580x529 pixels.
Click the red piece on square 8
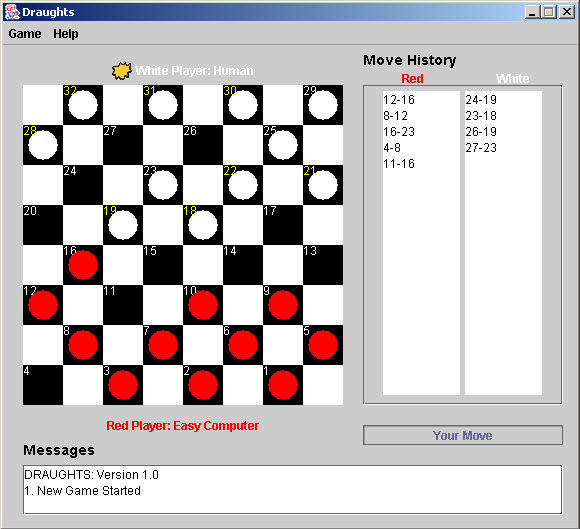pos(83,345)
